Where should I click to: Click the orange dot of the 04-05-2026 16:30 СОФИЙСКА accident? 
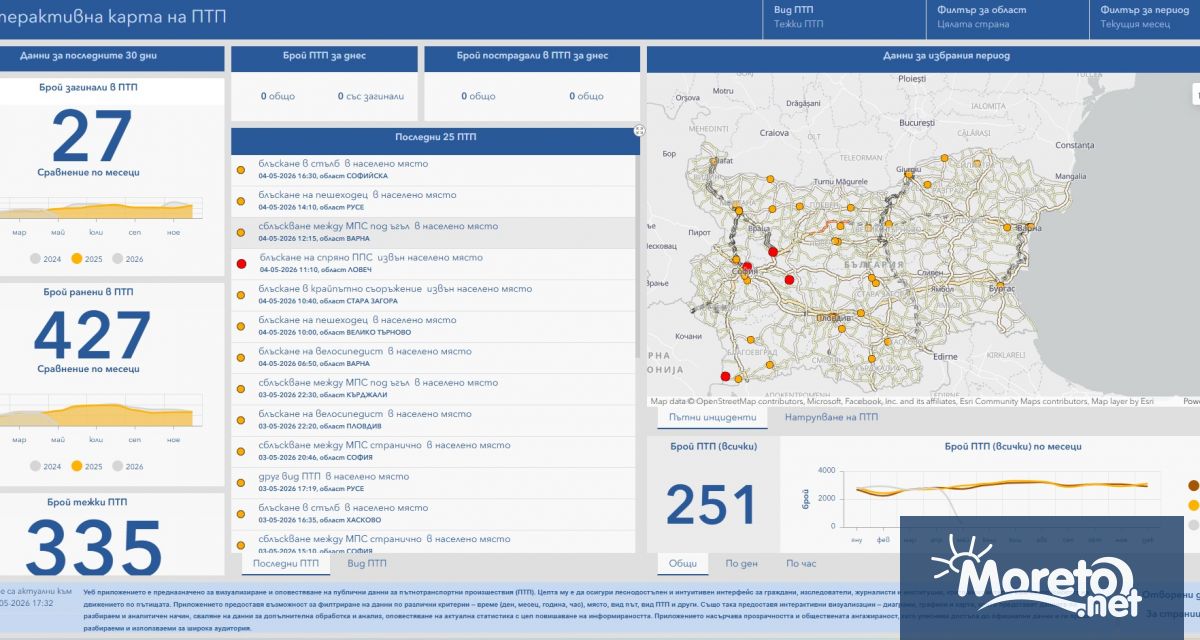pyautogui.click(x=241, y=170)
